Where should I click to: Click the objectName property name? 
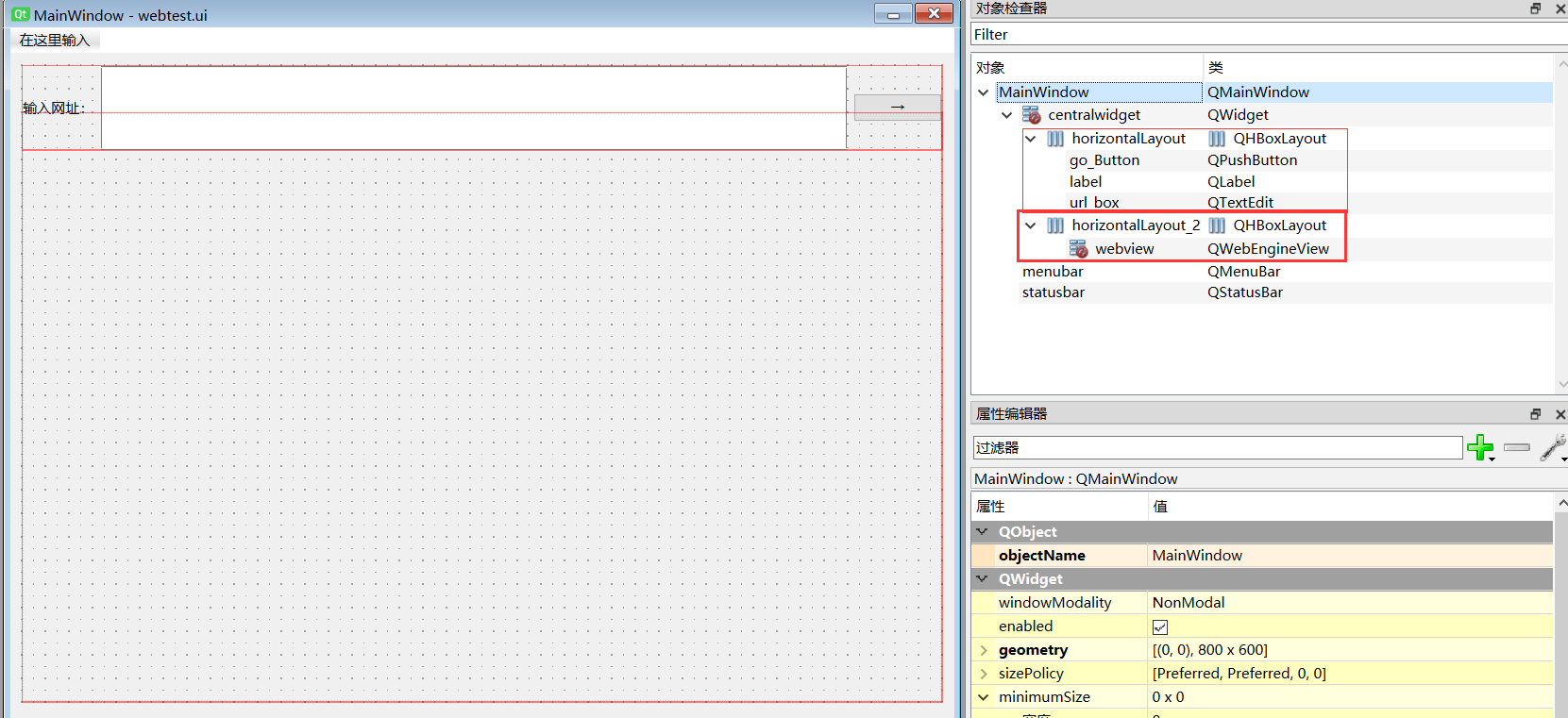(1041, 556)
